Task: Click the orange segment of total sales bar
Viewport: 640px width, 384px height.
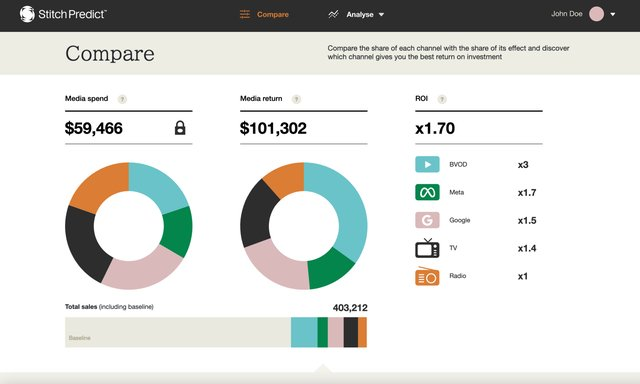Action: [x=362, y=332]
